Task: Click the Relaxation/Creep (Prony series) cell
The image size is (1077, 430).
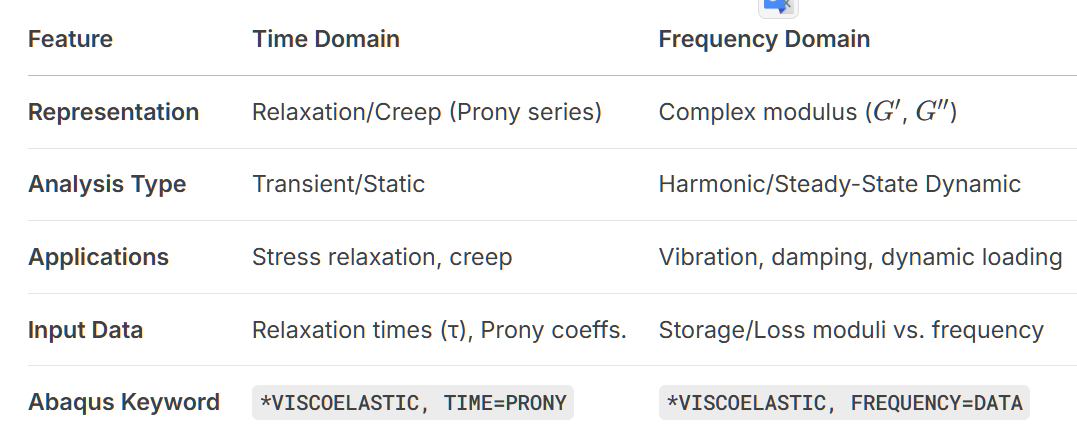Action: pyautogui.click(x=427, y=112)
